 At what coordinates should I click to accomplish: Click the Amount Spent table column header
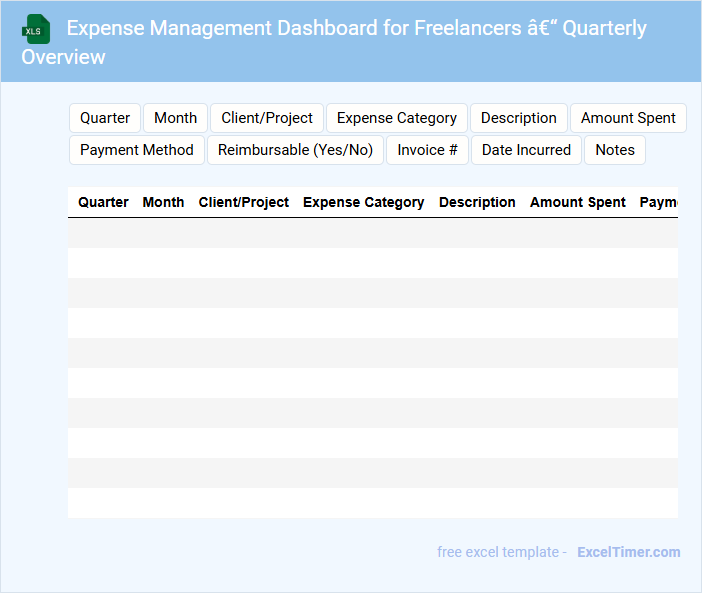(x=578, y=202)
